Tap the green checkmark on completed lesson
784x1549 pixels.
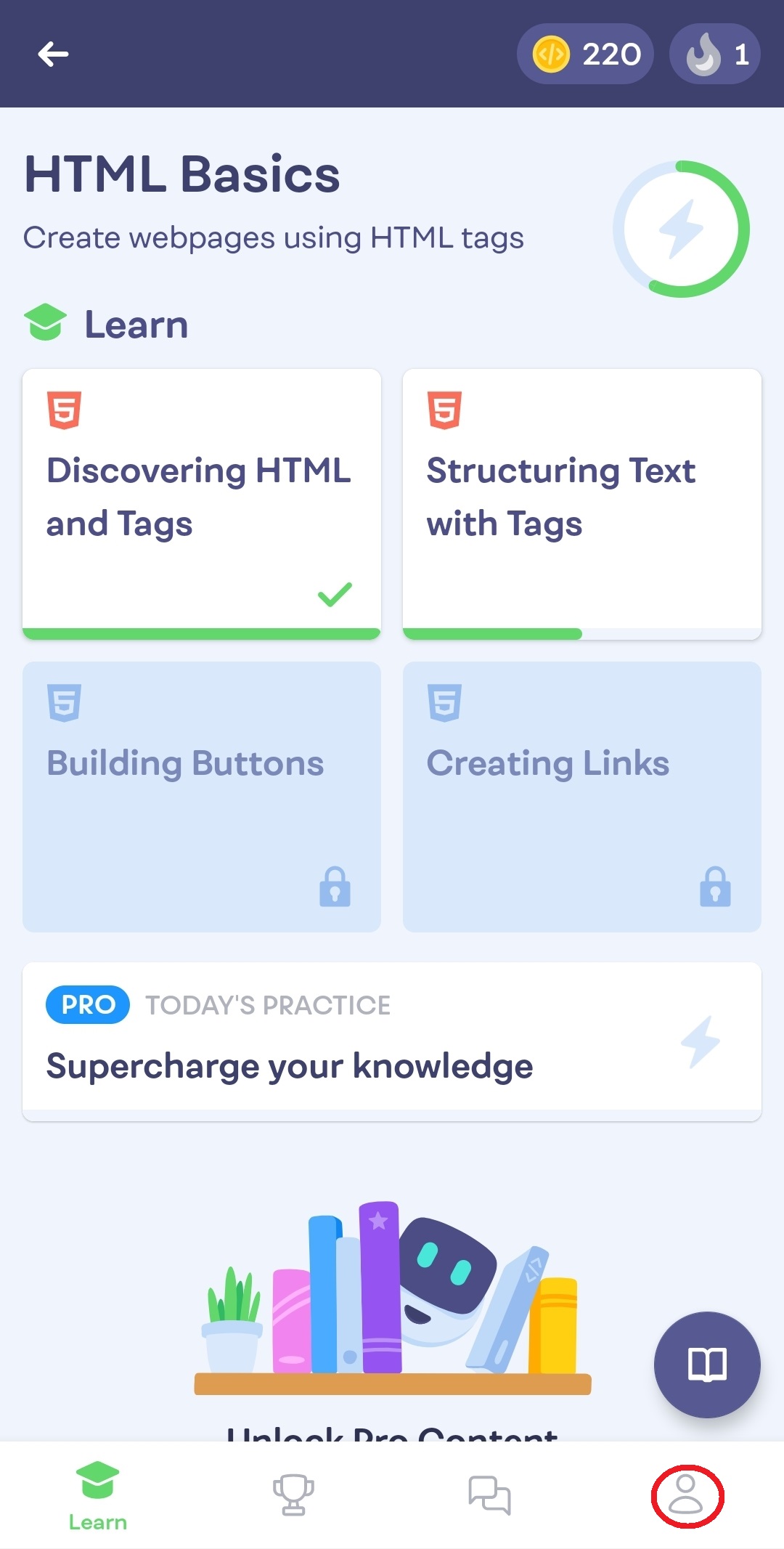coord(335,594)
